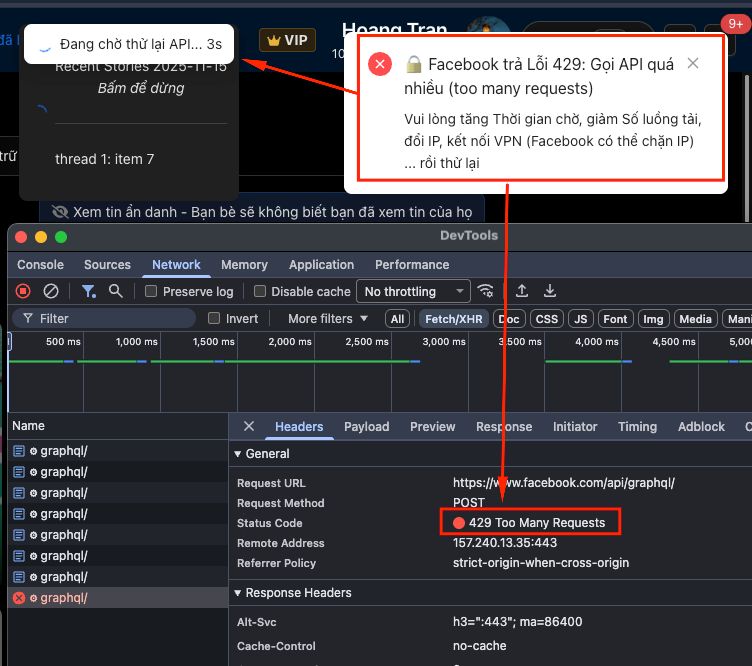Screen dimensions: 752x666
Task: Toggle the JS type filter
Action: tap(580, 319)
